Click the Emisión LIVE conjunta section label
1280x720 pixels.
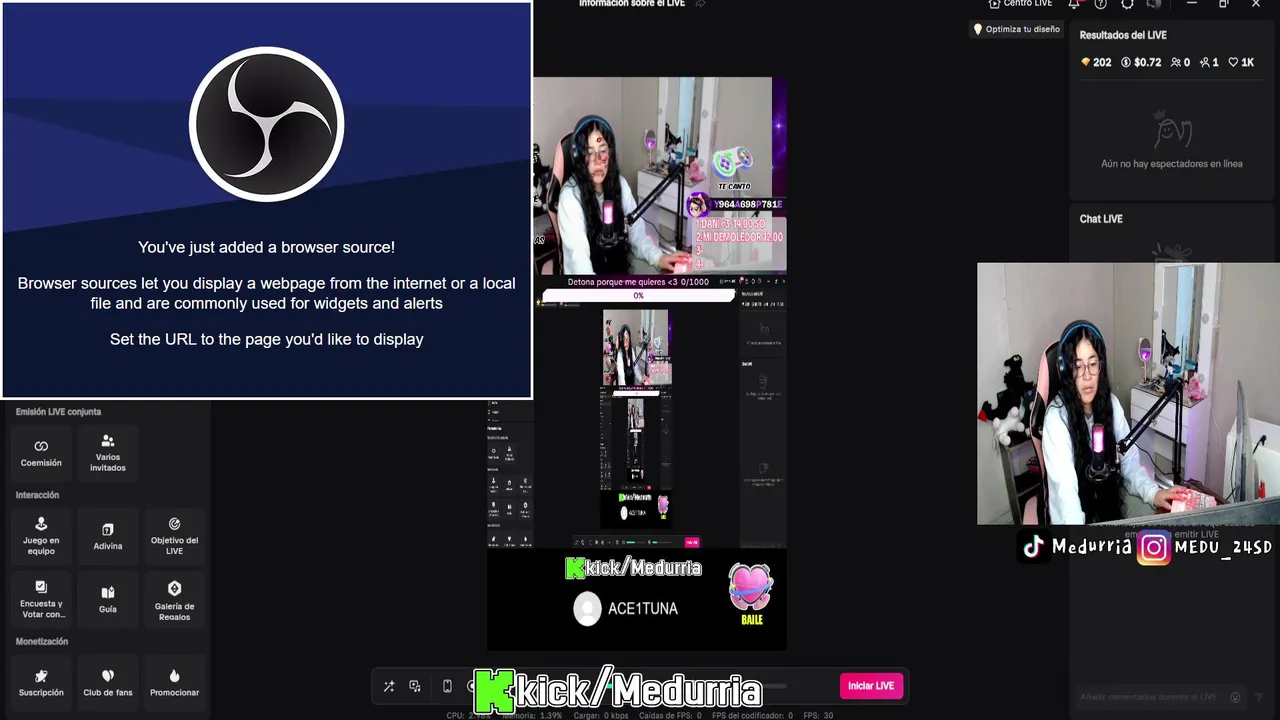(58, 412)
